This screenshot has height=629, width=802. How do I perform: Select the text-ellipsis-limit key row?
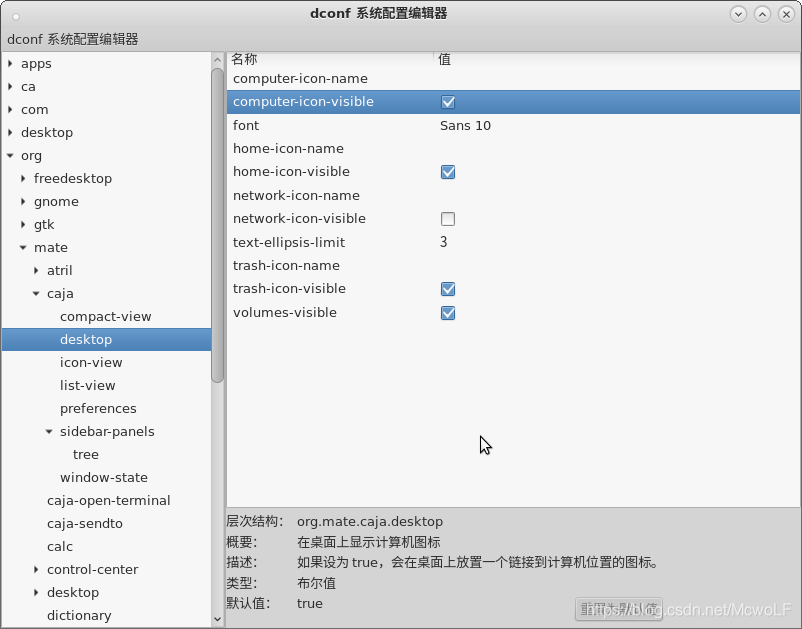tap(514, 242)
